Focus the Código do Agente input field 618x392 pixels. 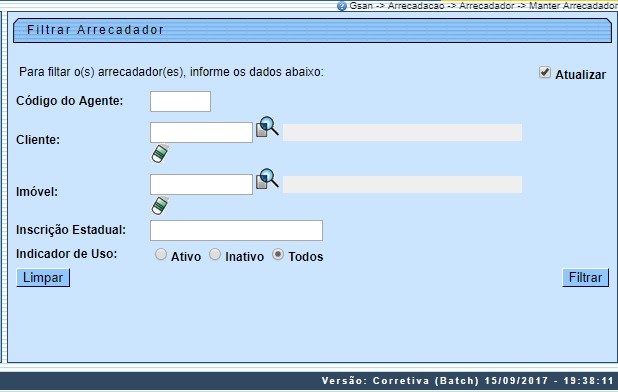coord(181,102)
